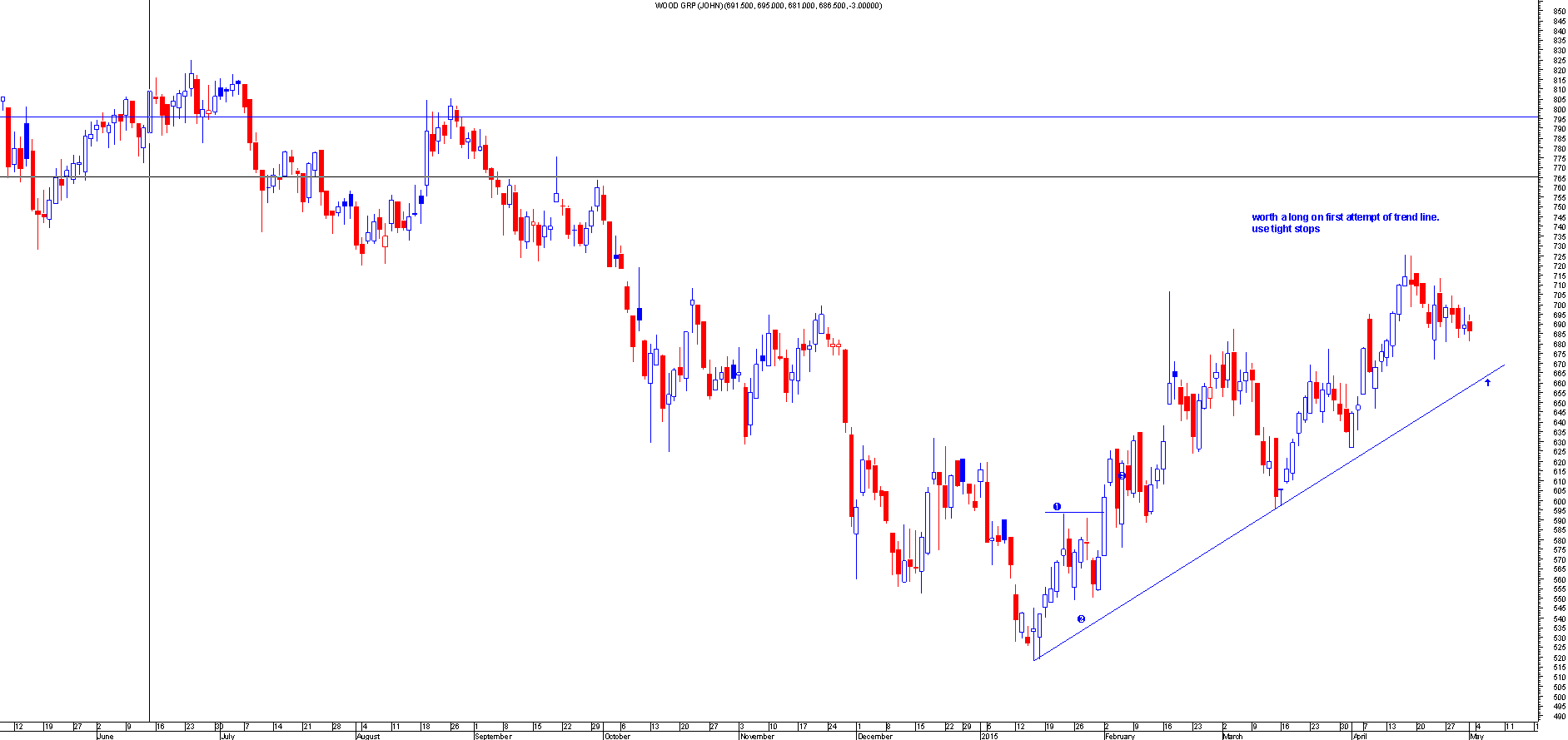The height and width of the screenshot is (740, 1568).
Task: Click the '2015' year label on time axis
Action: 989,736
